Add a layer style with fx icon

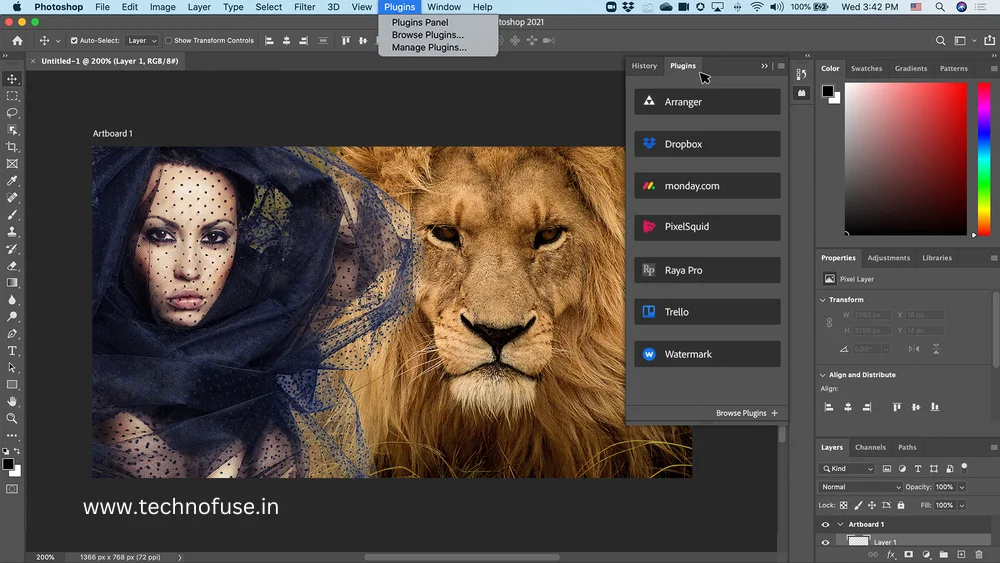pyautogui.click(x=891, y=555)
